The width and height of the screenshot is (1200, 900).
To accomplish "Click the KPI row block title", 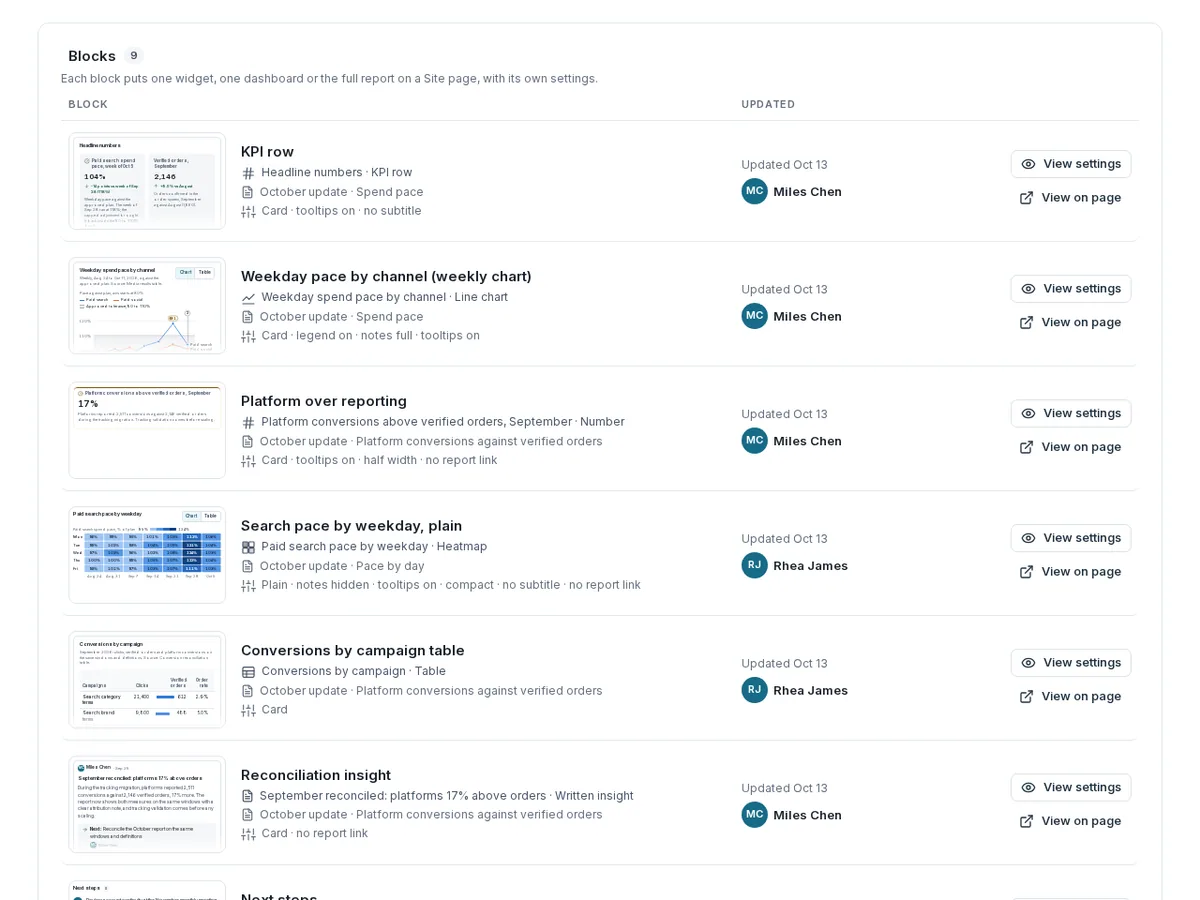I will (x=267, y=152).
